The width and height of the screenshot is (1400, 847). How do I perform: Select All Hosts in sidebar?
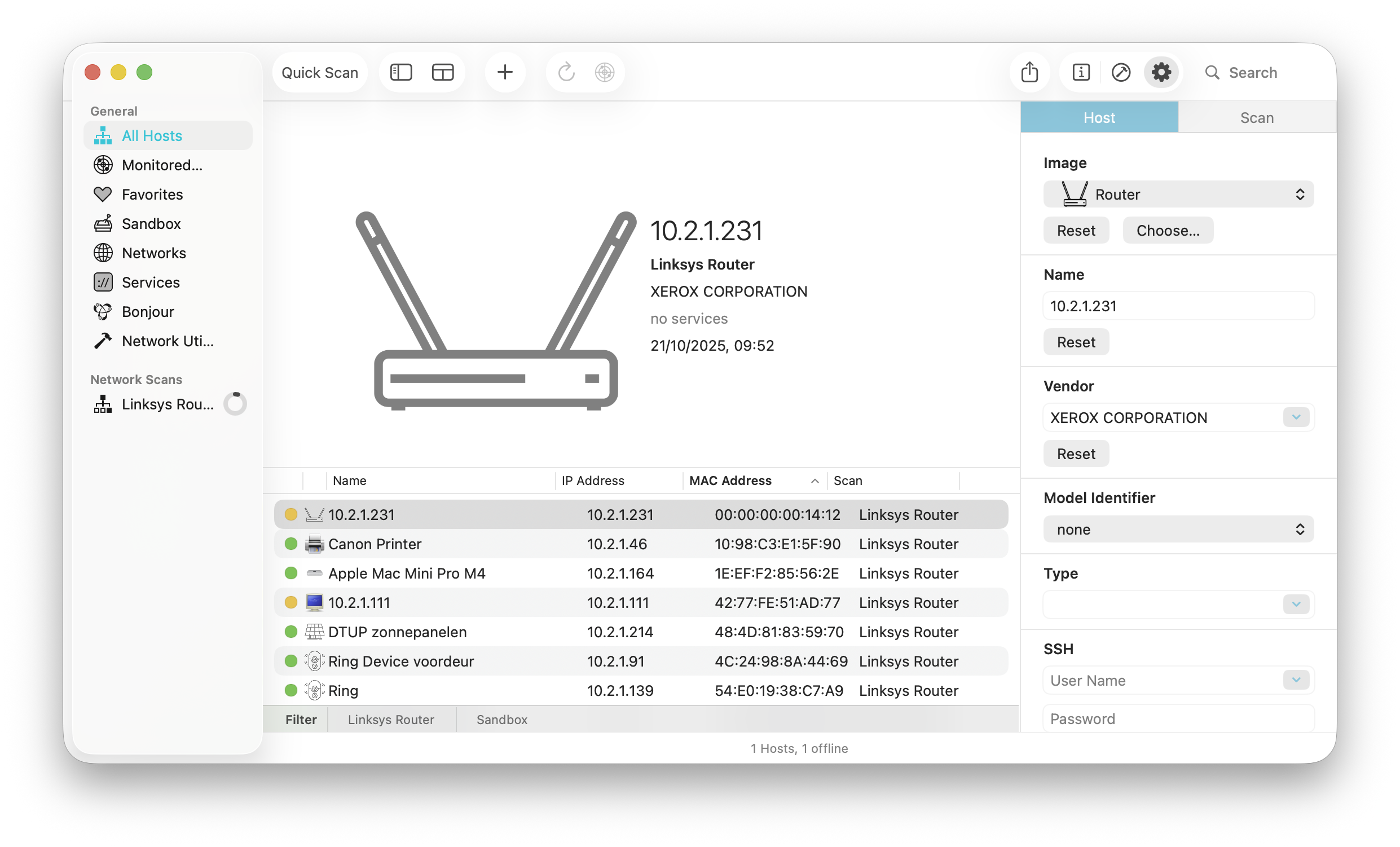[168, 136]
